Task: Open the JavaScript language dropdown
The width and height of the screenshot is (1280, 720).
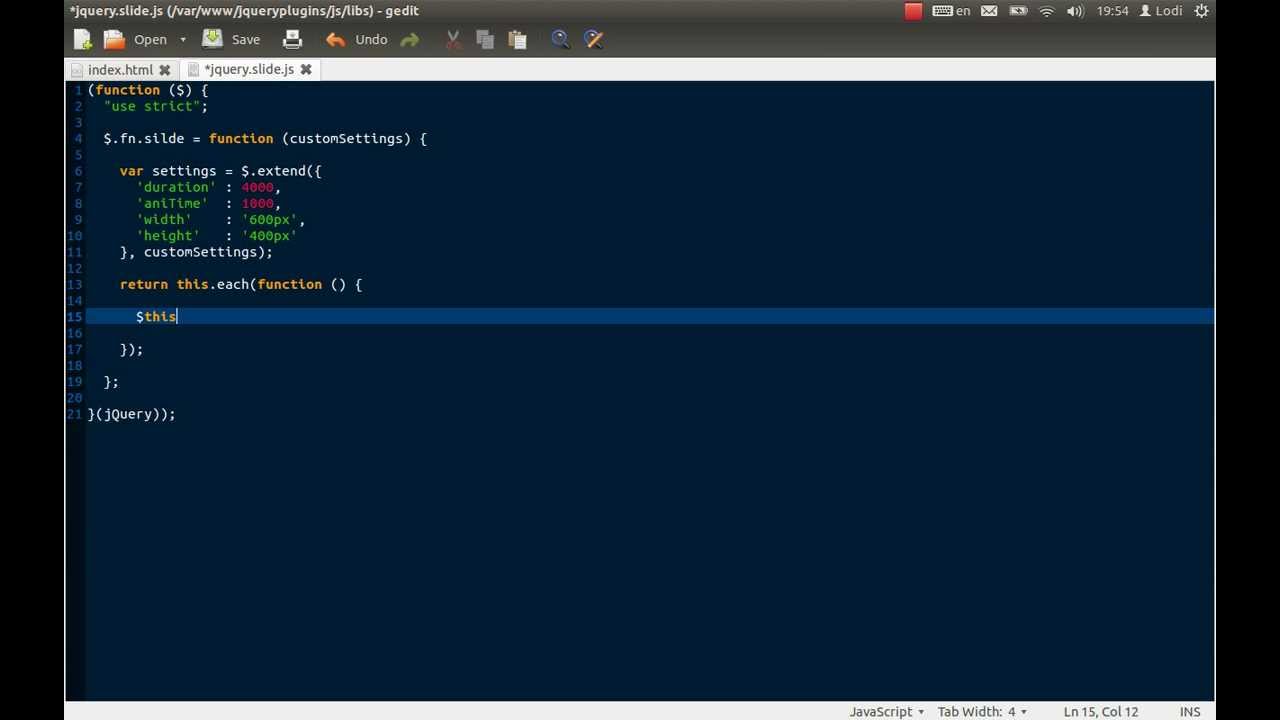Action: [x=887, y=712]
